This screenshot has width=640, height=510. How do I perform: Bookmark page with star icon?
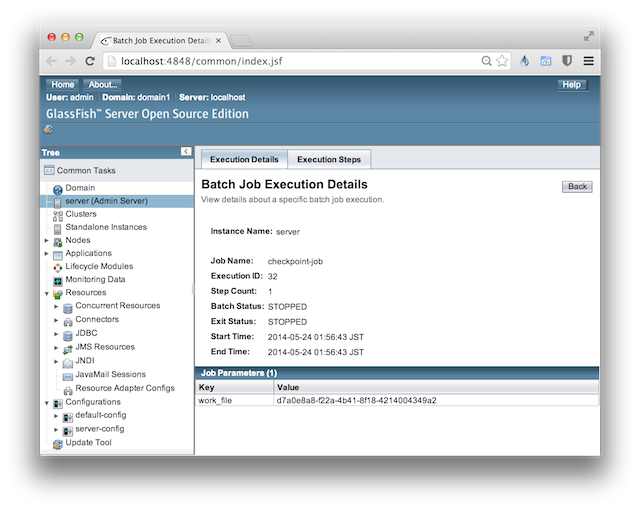(x=502, y=61)
